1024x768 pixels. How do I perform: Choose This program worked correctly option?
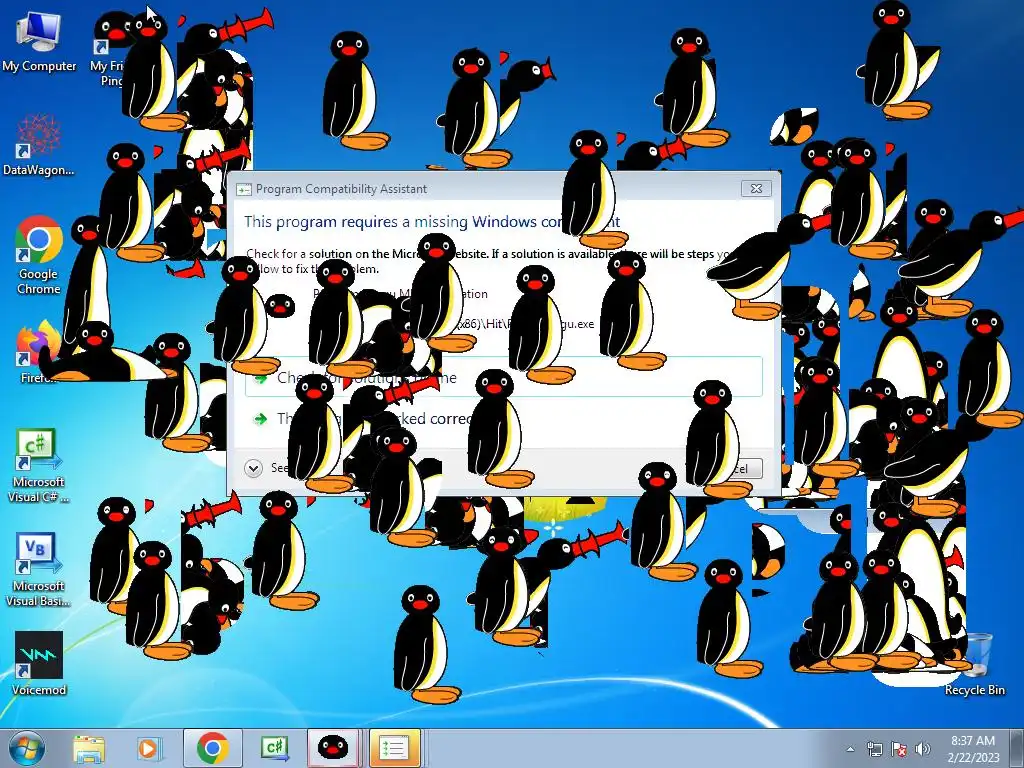point(504,418)
